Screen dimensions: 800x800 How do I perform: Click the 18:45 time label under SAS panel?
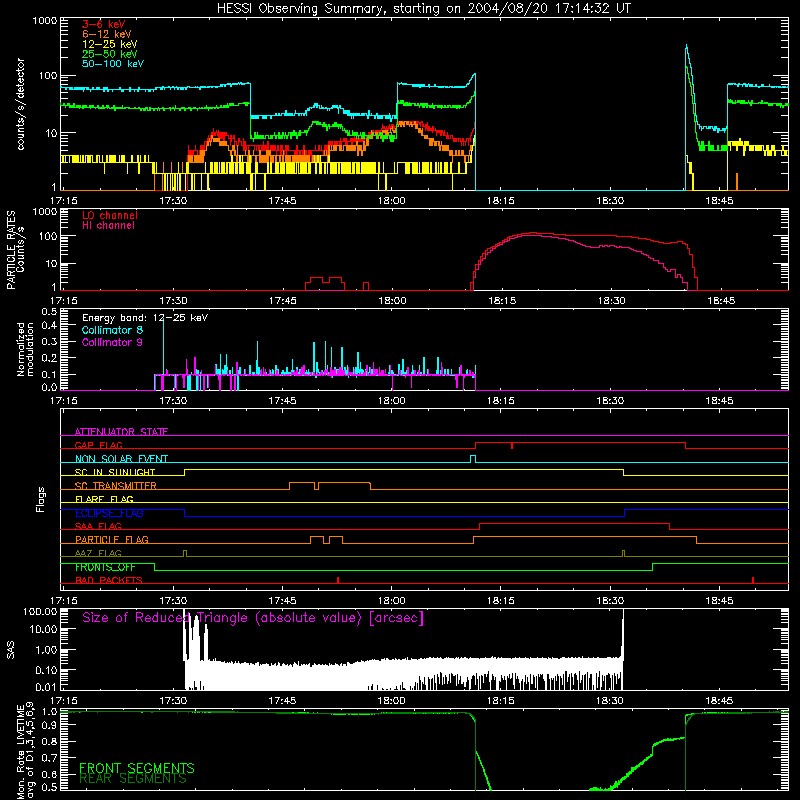[x=719, y=701]
